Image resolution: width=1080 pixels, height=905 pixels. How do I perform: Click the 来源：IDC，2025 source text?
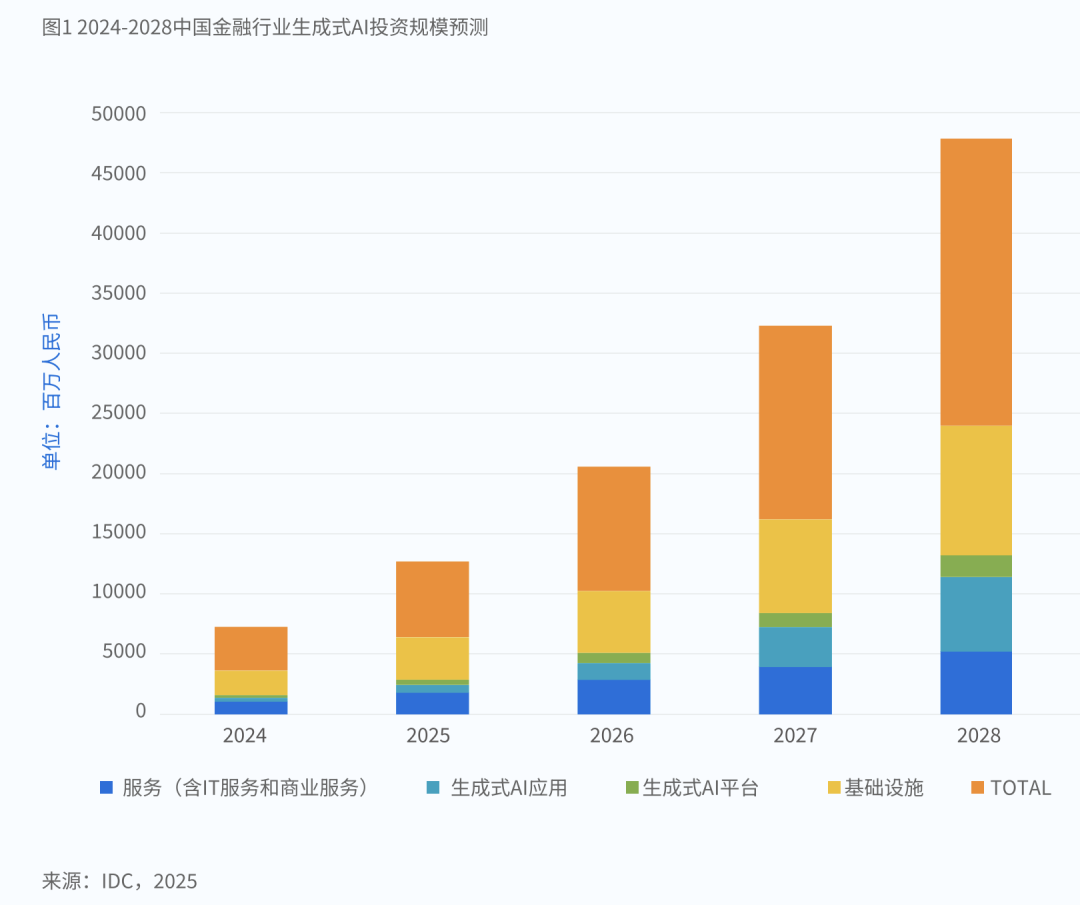pyautogui.click(x=118, y=881)
